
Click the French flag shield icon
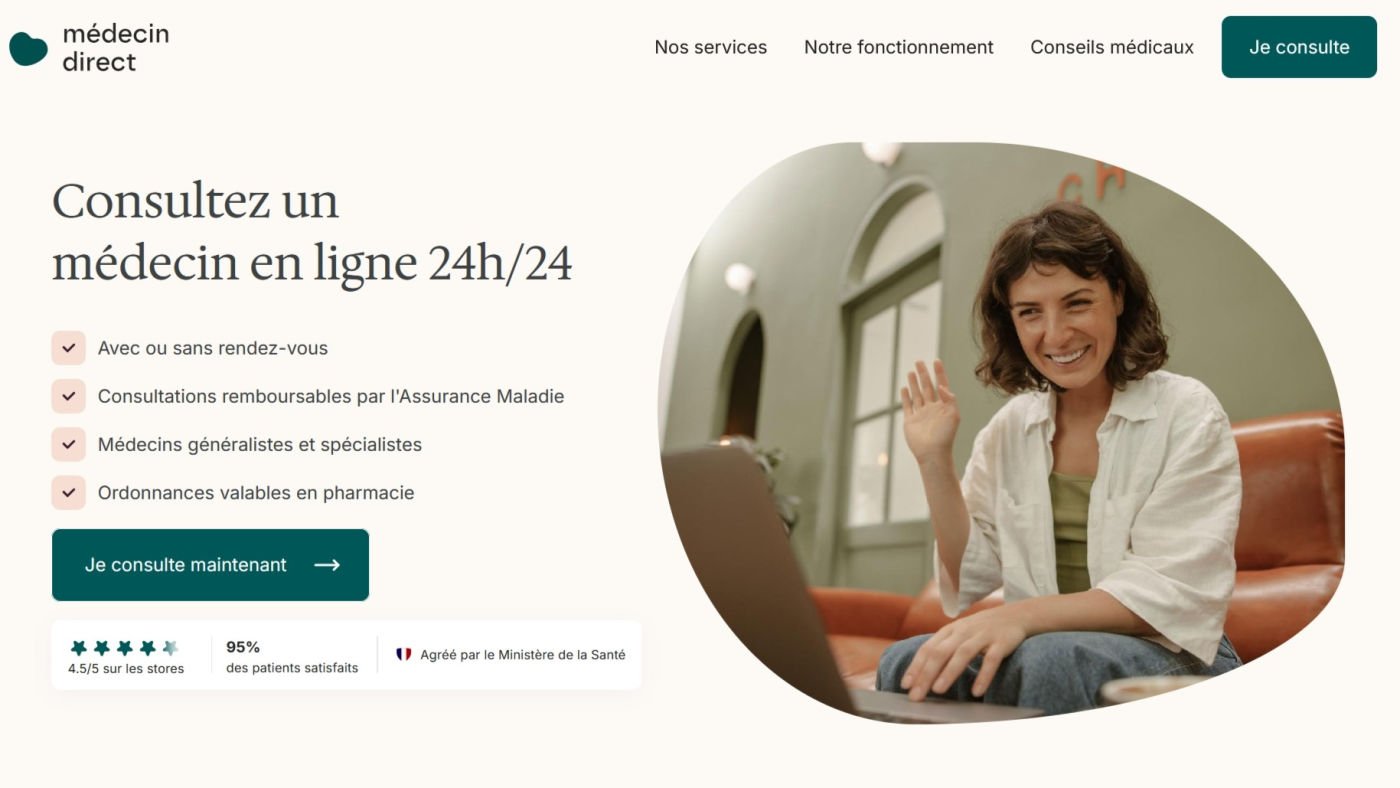404,655
